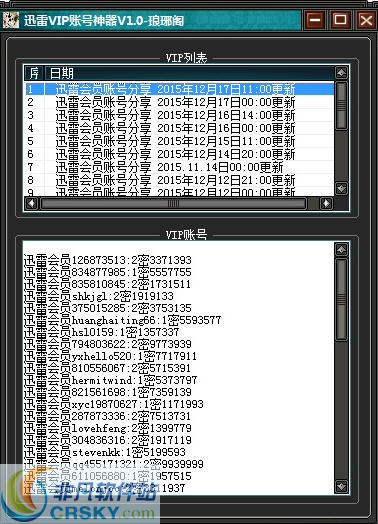Select row 5: 2015年12月15日11:00更新
Image resolution: width=378 pixels, height=524 pixels.
(180, 141)
